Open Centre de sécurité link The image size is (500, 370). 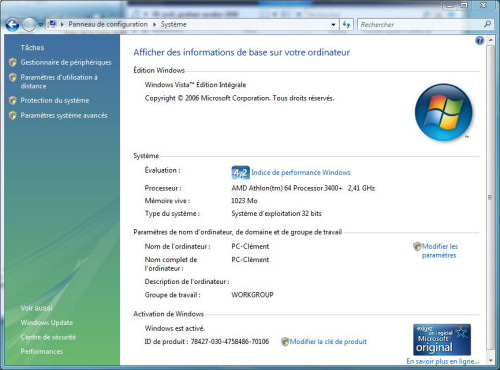[48, 337]
